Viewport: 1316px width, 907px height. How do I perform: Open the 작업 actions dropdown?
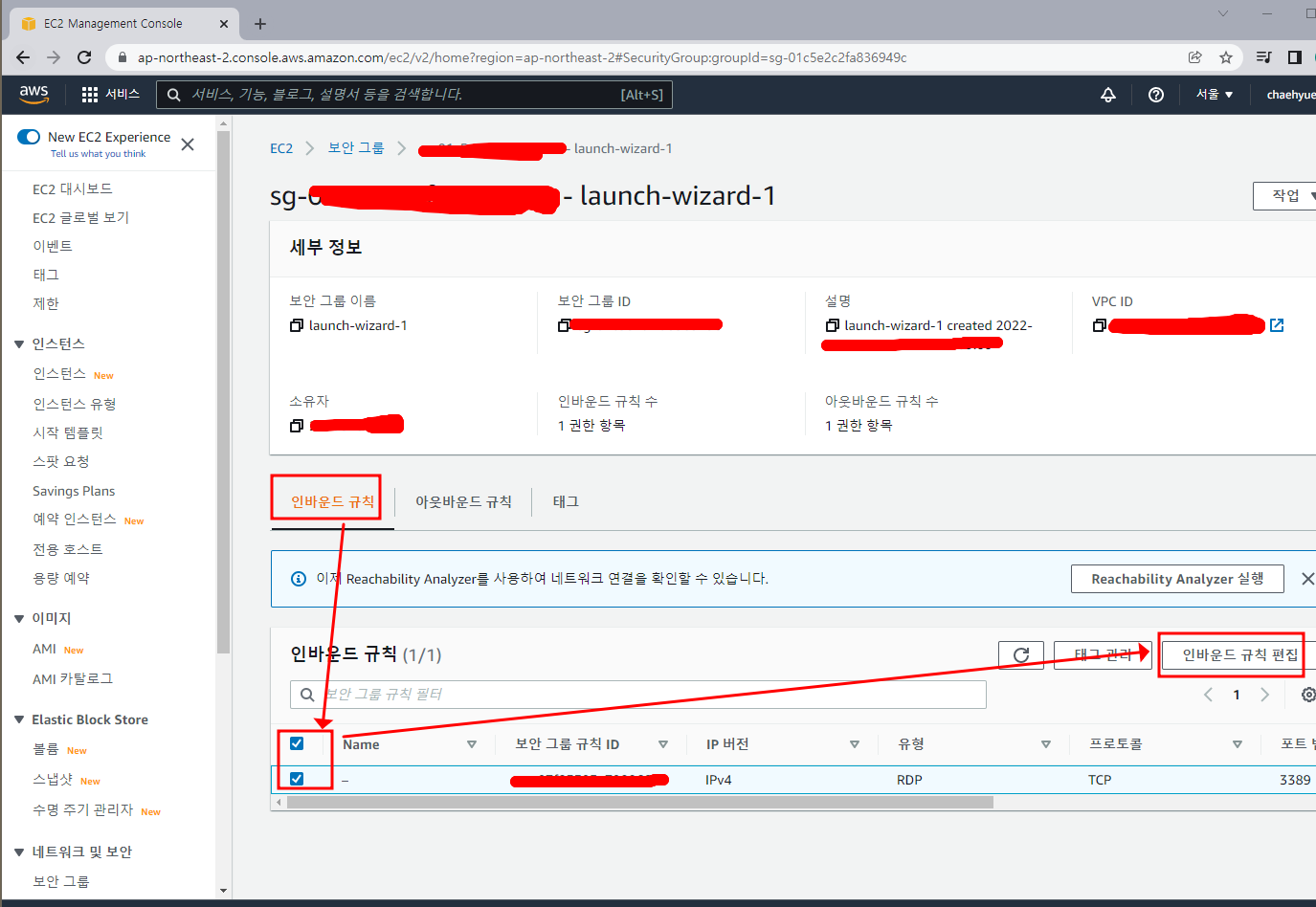(1283, 195)
